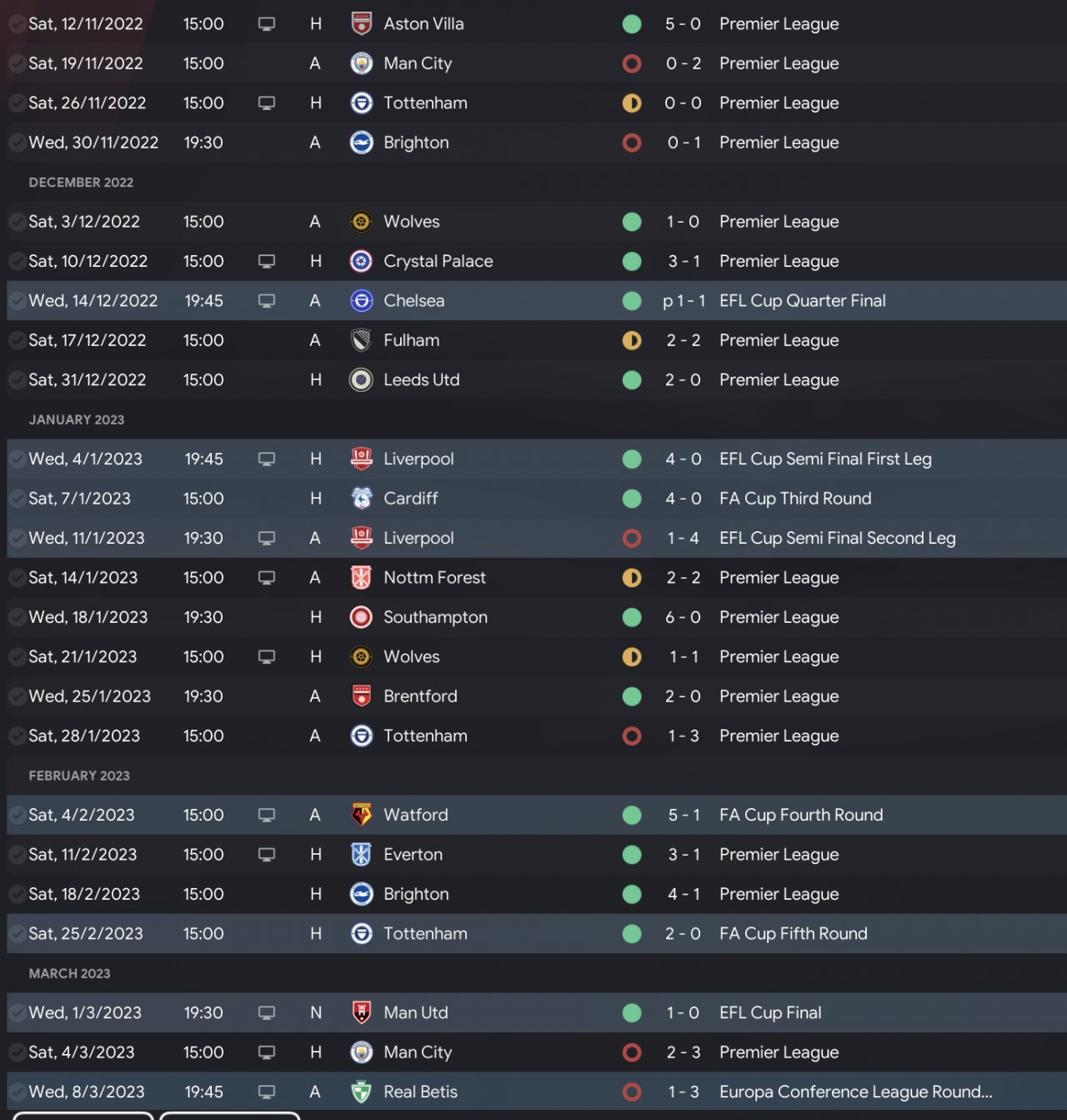Collapse the February 2023 month header

pos(79,776)
